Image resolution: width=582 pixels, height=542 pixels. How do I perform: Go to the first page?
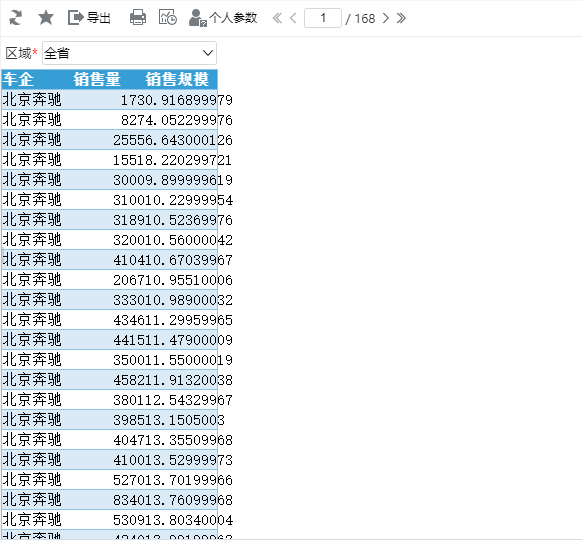pos(277,18)
